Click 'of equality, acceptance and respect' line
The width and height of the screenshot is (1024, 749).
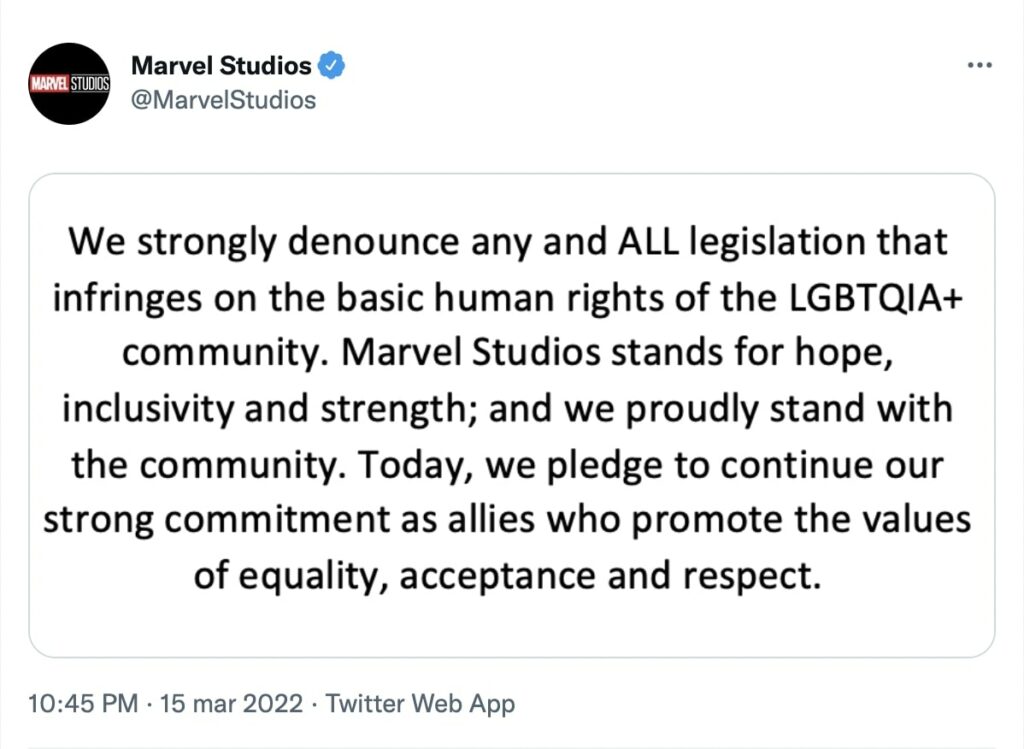coord(507,577)
